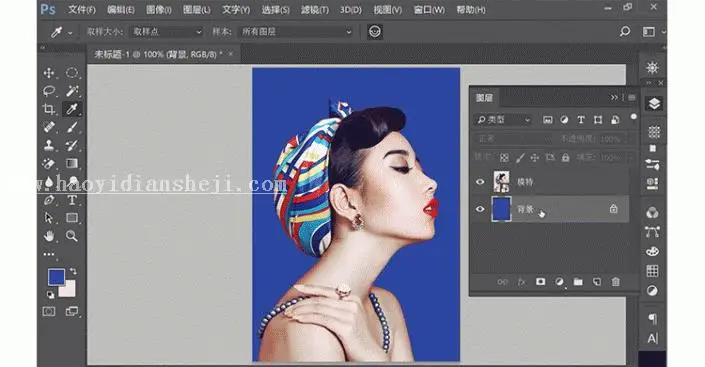Viewport: 705px width, 367px height.
Task: Open the Edit Toolbar three-dots button
Action: click(49, 255)
